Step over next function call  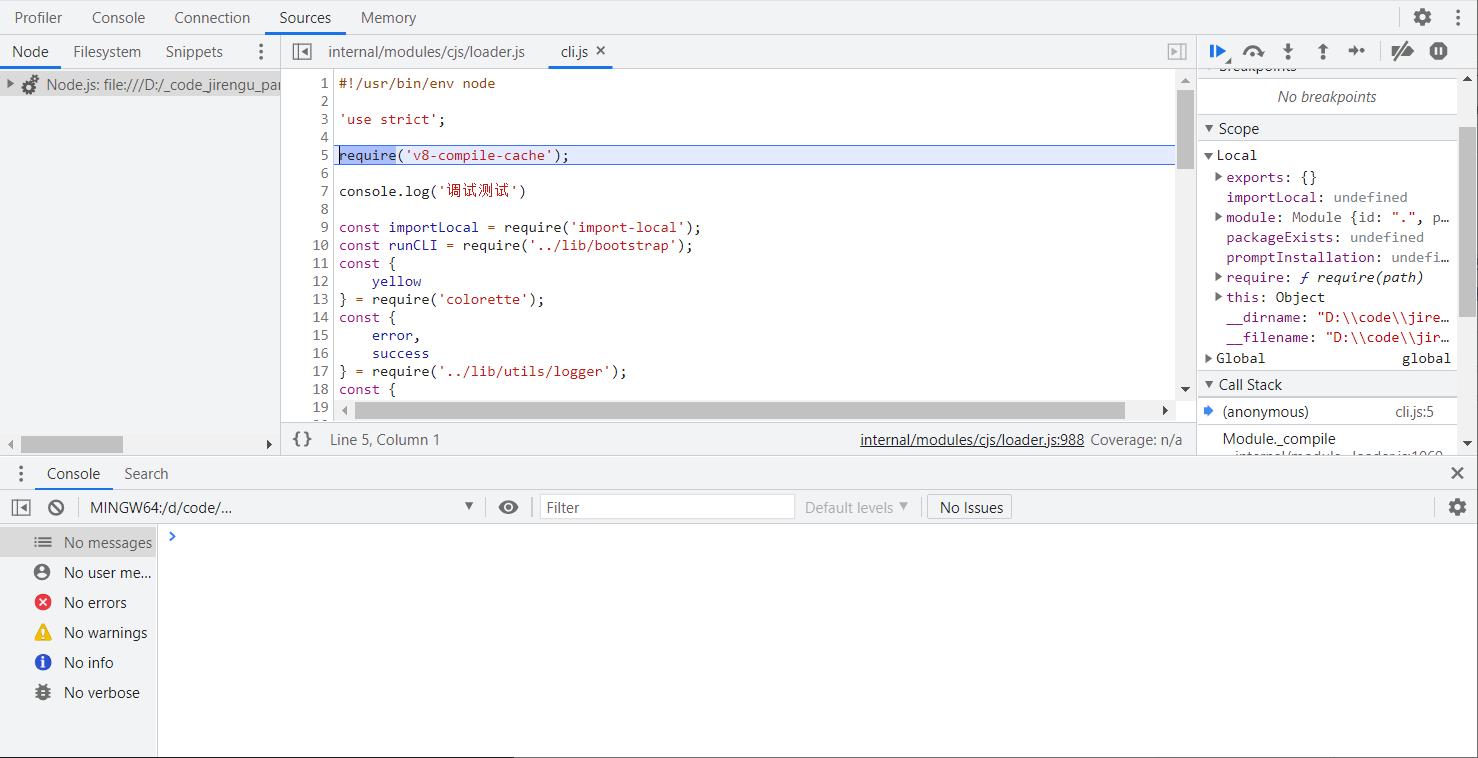click(x=1253, y=51)
